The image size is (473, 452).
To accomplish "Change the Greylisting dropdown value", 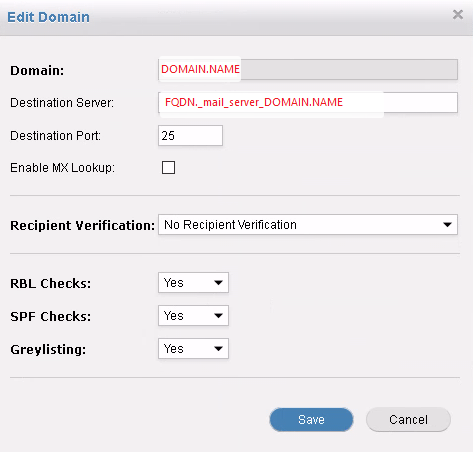I will [193, 349].
